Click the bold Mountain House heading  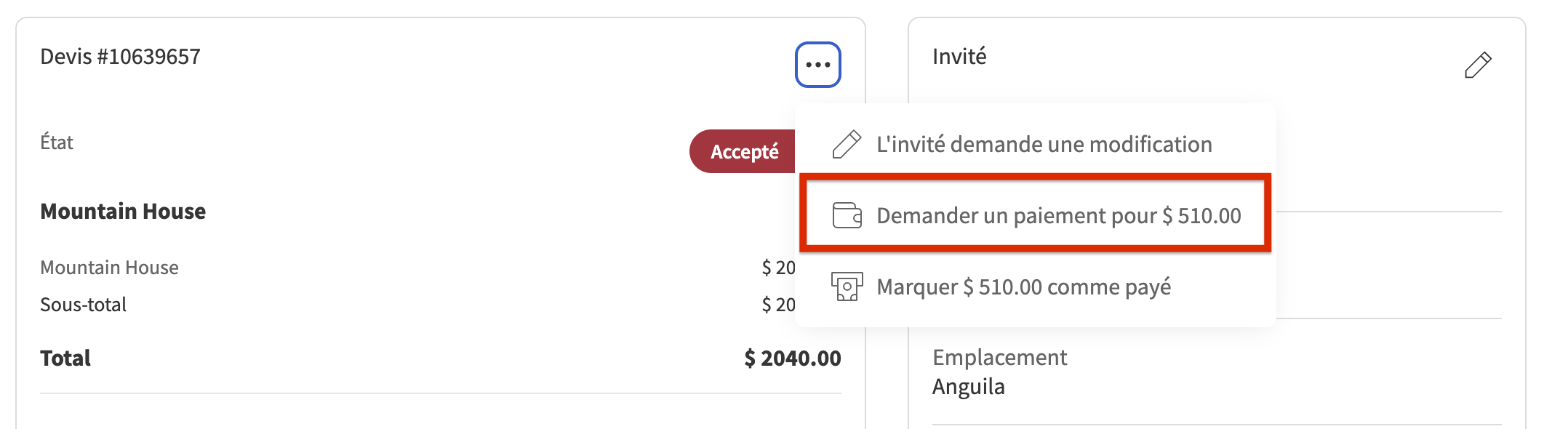coord(123,211)
